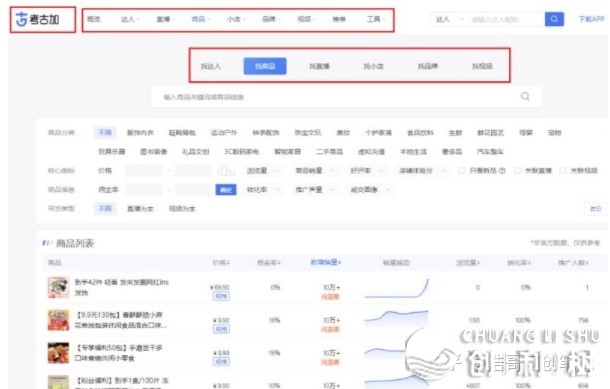This screenshot has height=389, width=610.
Task: Click the 下载APP link
Action: (592, 19)
